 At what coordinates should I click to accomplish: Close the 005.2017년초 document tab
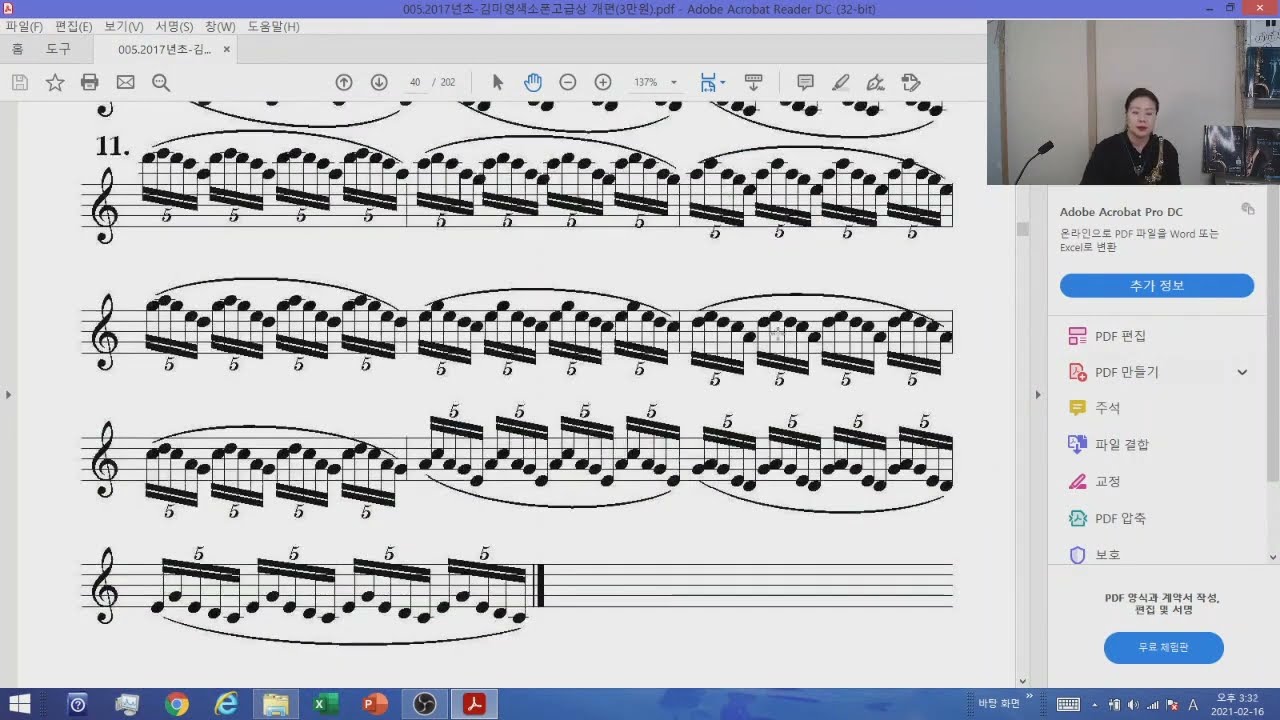tap(227, 49)
